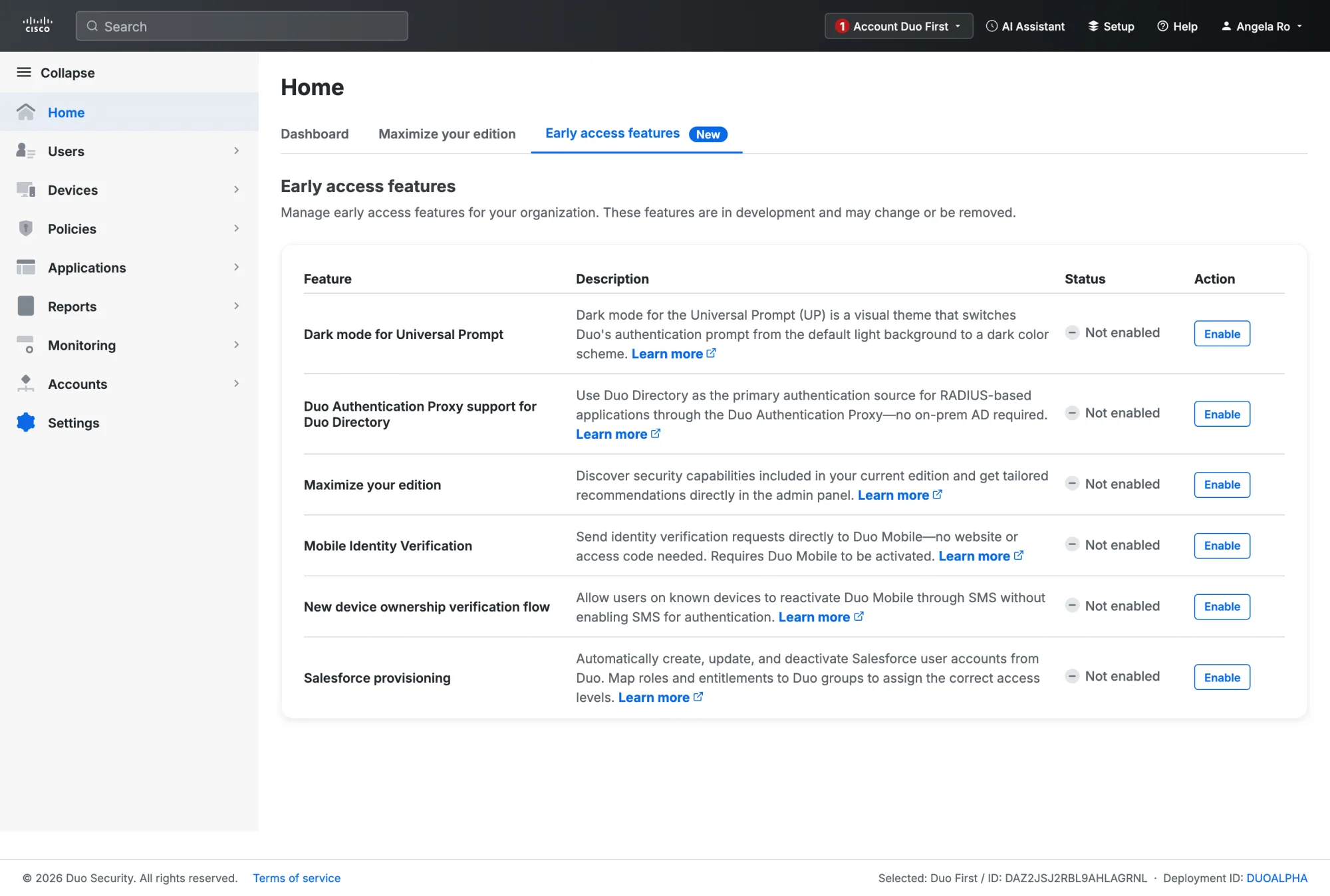
Task: Switch to the Maximize your edition tab
Action: (447, 134)
